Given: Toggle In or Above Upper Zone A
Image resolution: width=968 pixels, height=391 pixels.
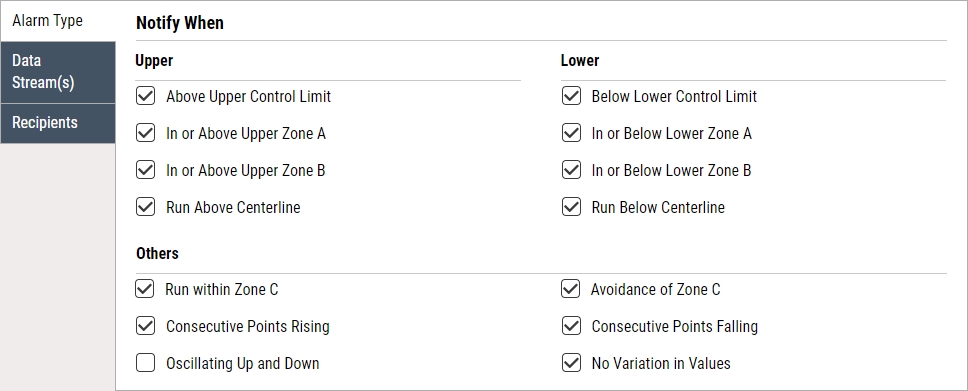Looking at the screenshot, I should (145, 133).
